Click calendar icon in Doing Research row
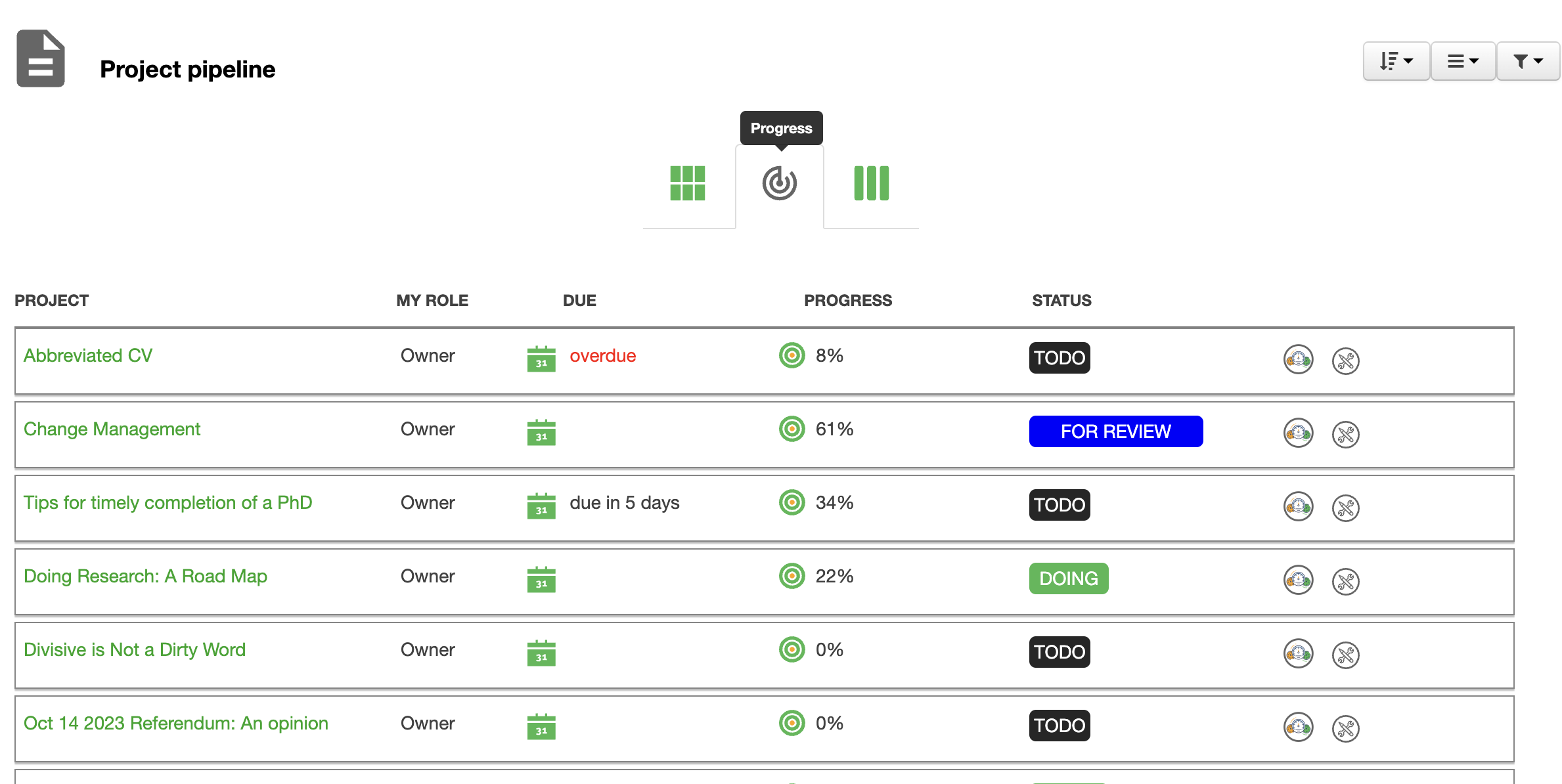This screenshot has height=784, width=1562. [541, 579]
